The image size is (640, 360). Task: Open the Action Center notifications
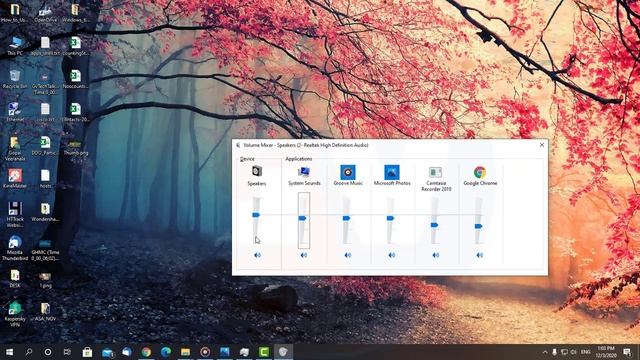pyautogui.click(x=627, y=352)
